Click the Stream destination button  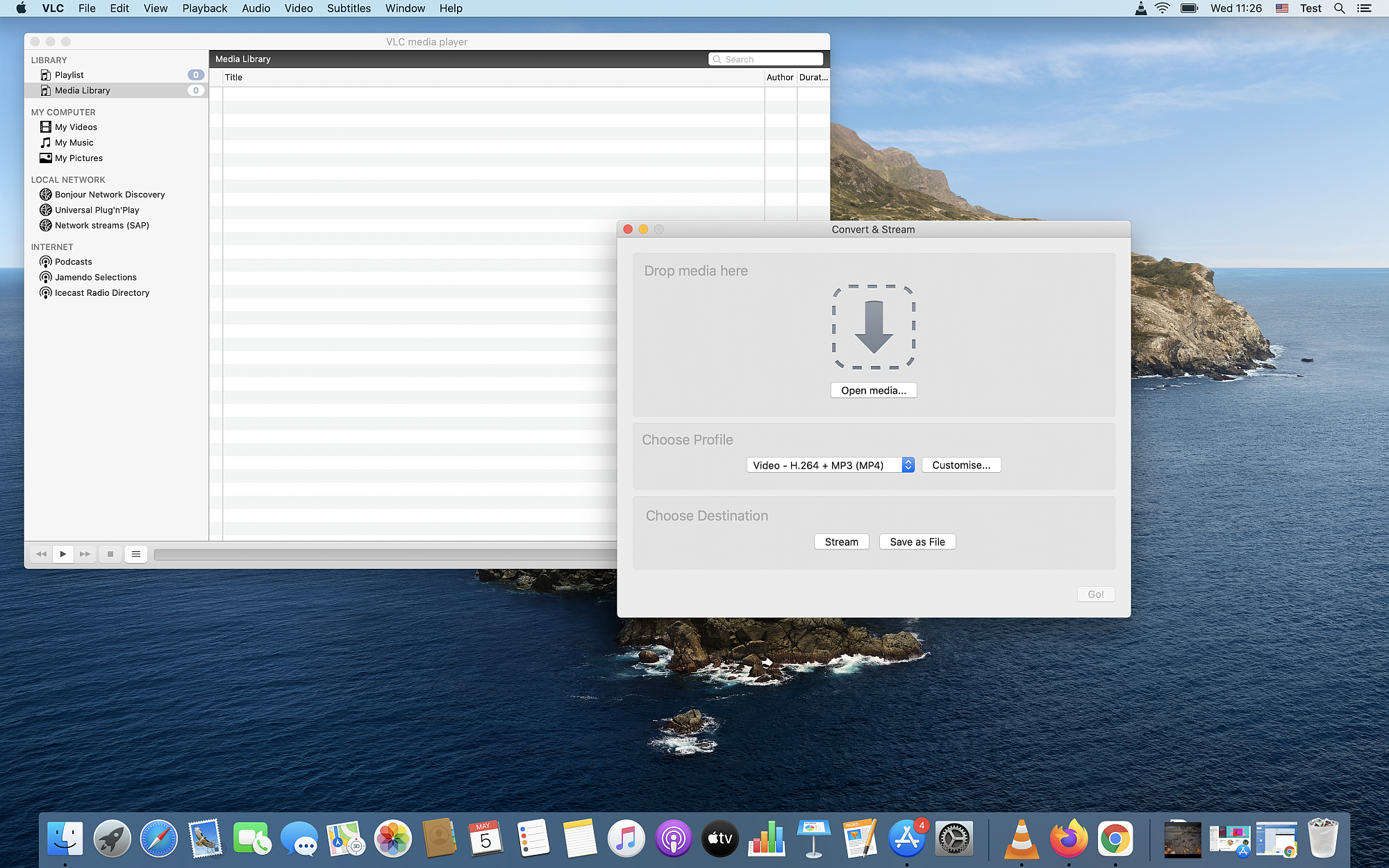[841, 542]
